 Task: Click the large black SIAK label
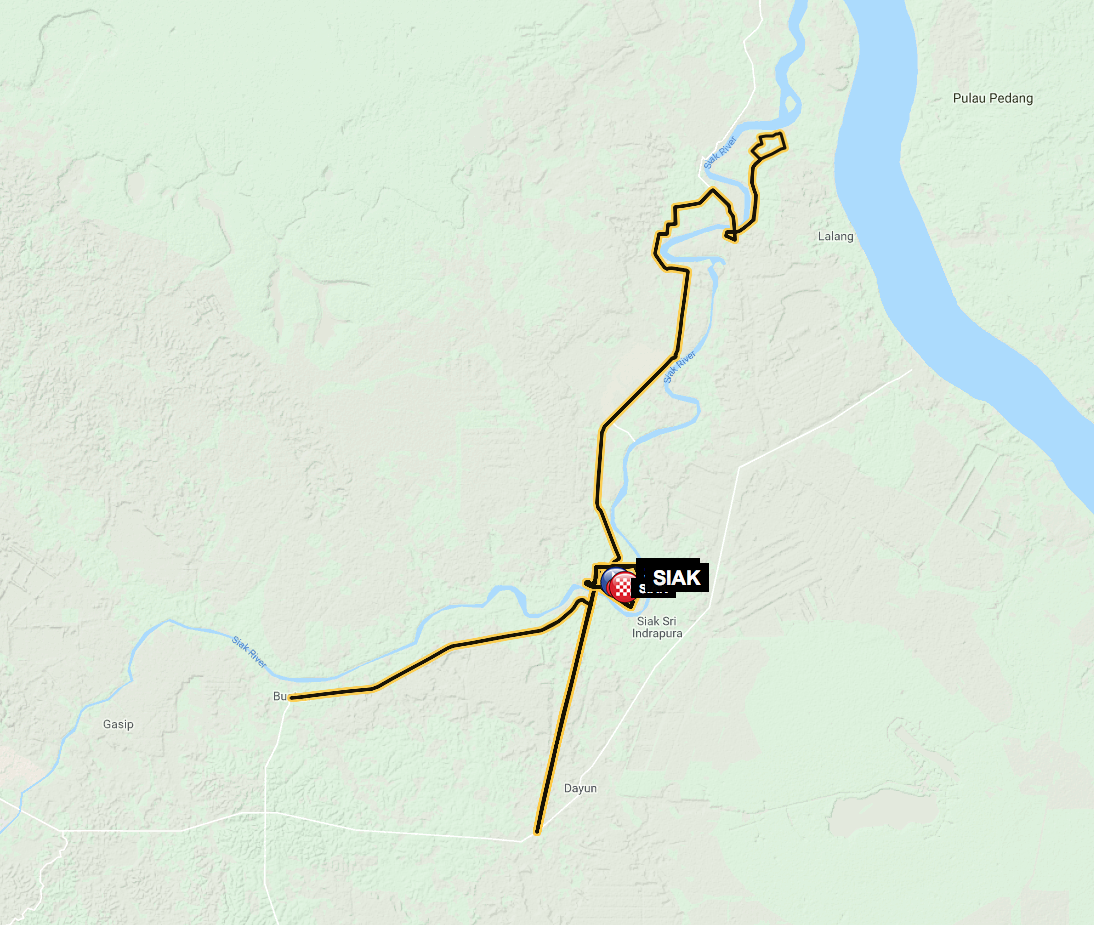coord(673,577)
